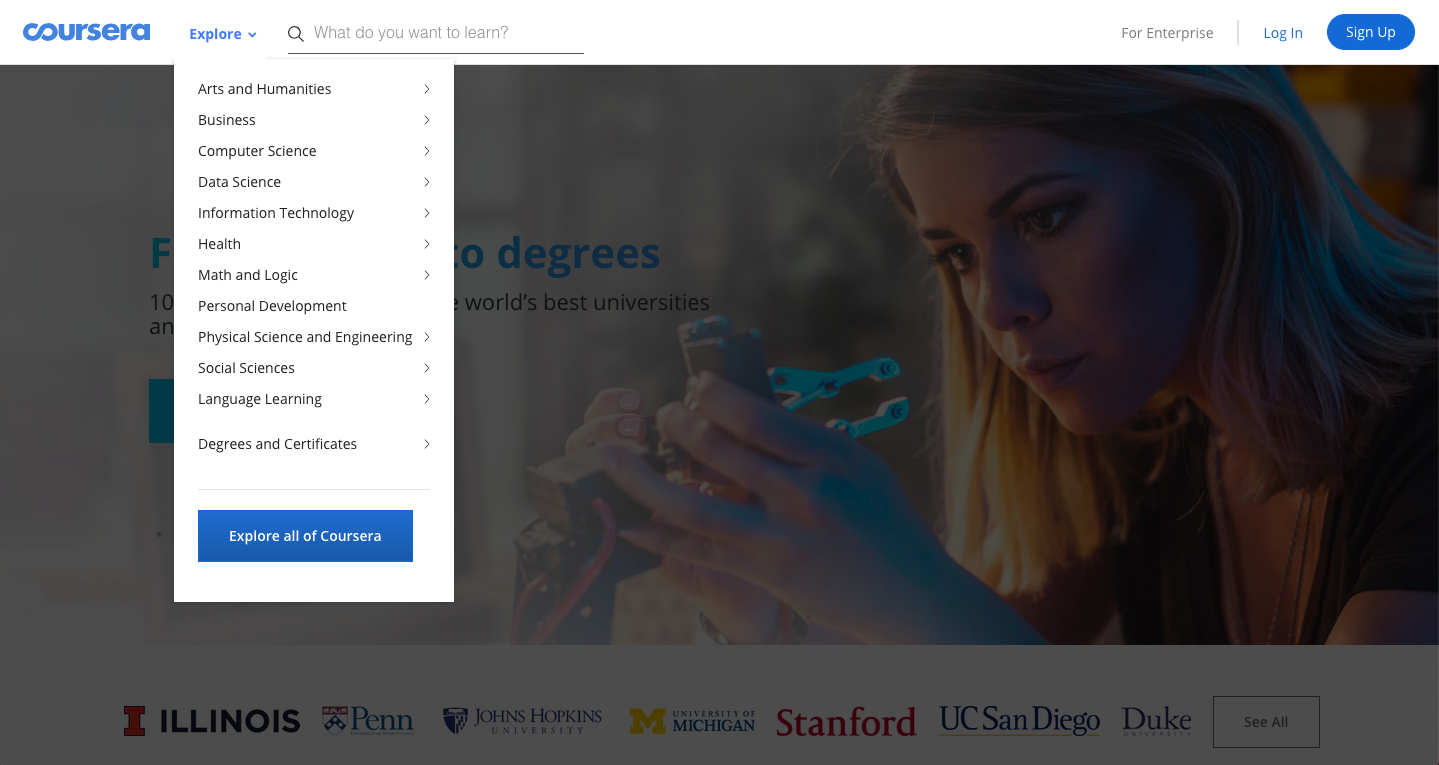Click the Stanford logo
Image resolution: width=1439 pixels, height=765 pixels.
click(846, 722)
